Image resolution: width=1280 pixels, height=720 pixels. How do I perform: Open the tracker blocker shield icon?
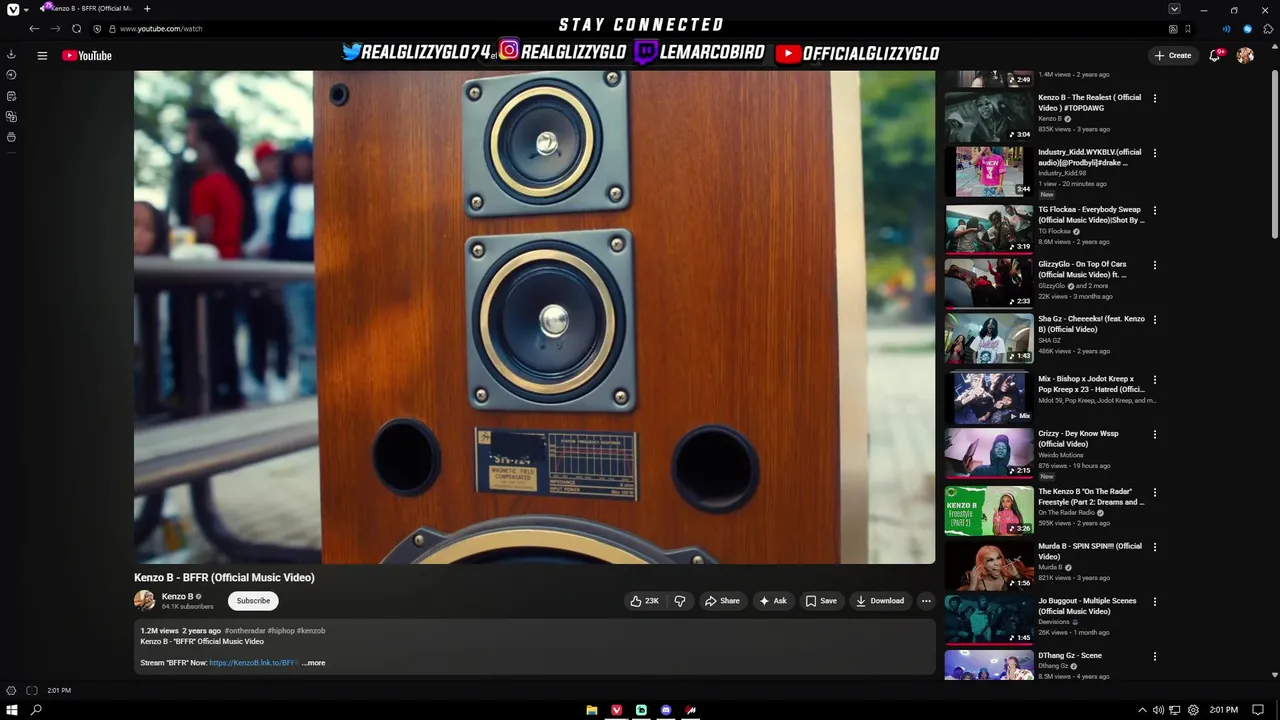[97, 29]
